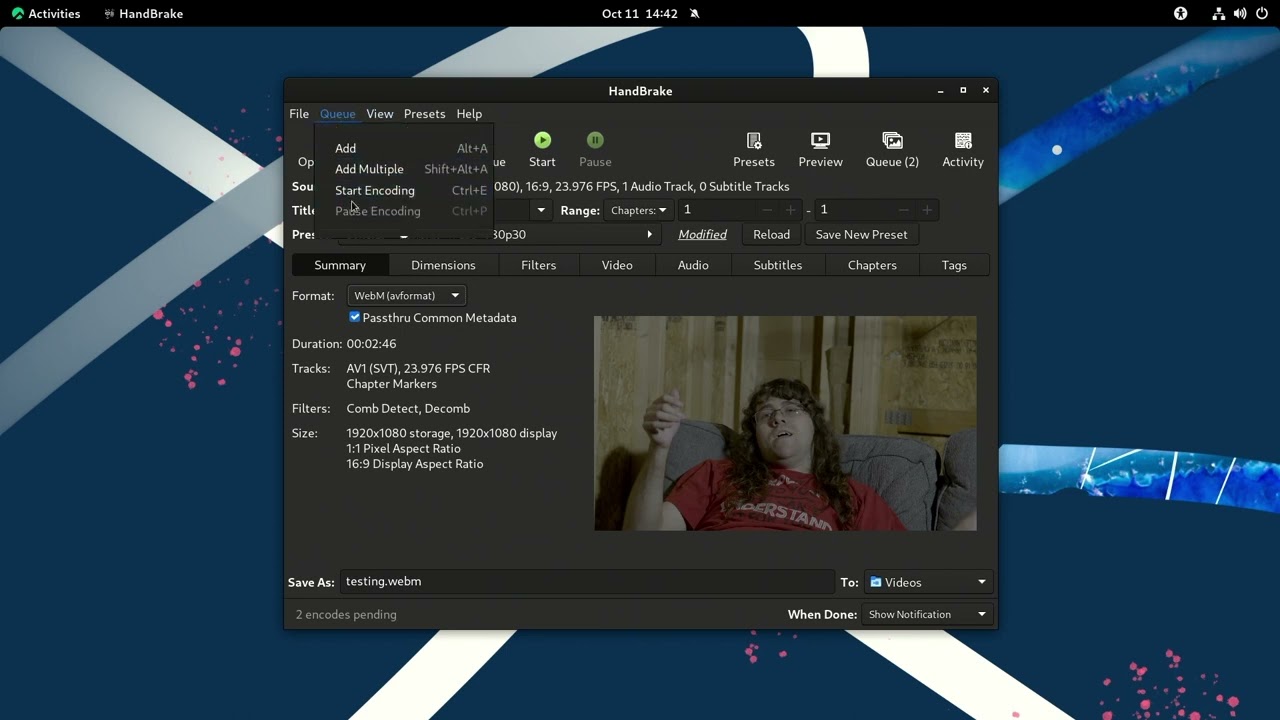Click the green Start encoding icon
Viewport: 1280px width, 720px height.
542,140
